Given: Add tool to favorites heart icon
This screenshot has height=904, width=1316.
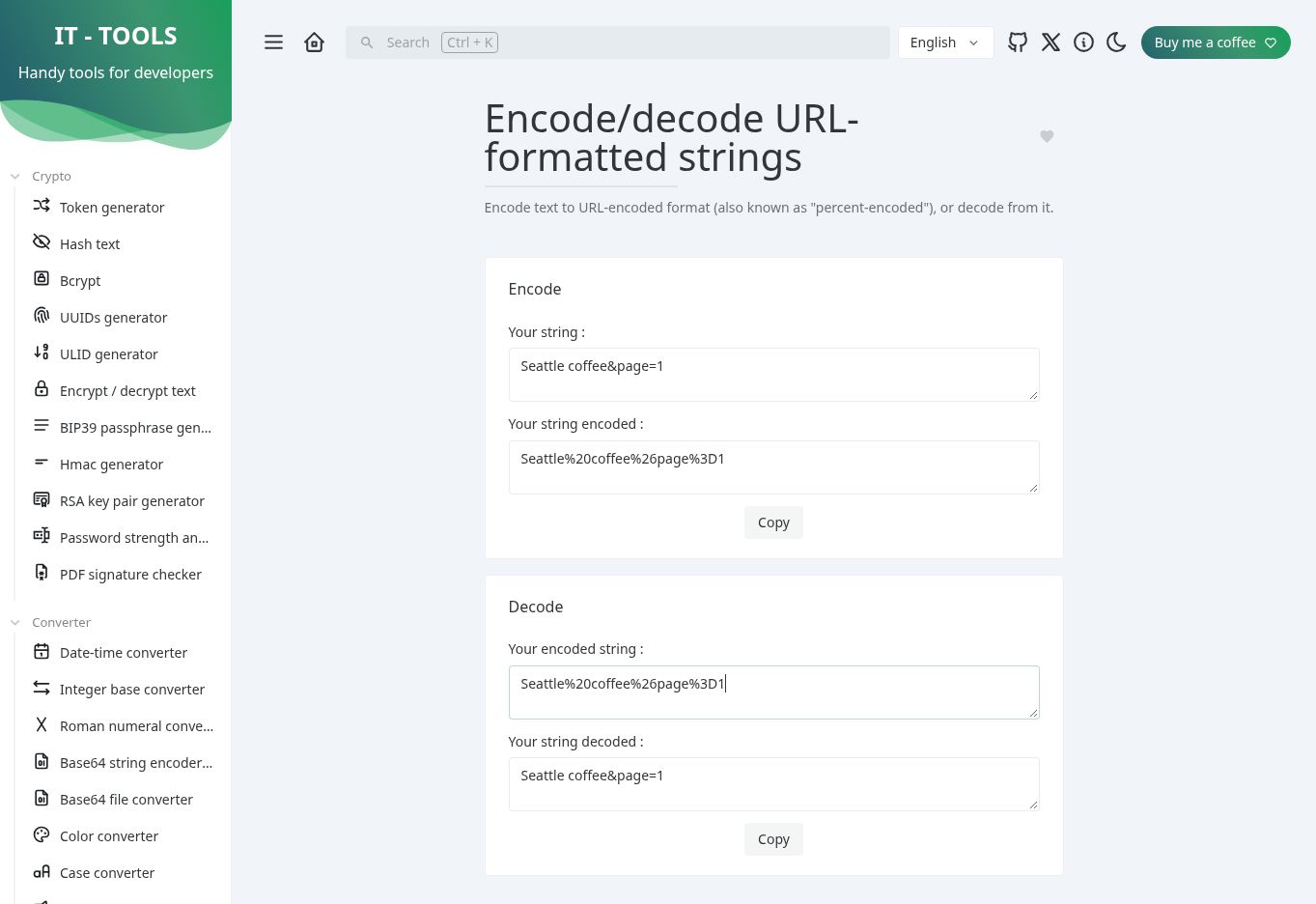Looking at the screenshot, I should click(x=1047, y=137).
